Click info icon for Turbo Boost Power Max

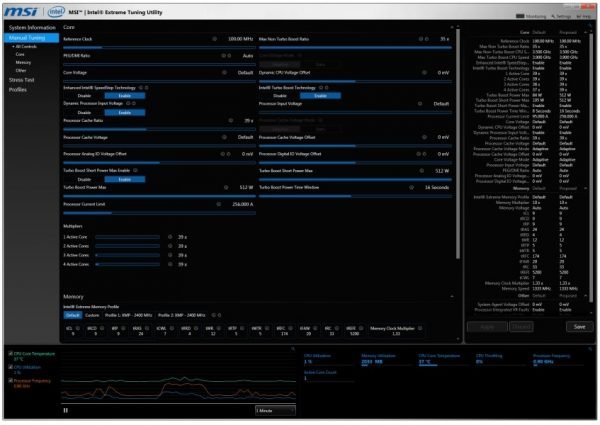pos(226,187)
